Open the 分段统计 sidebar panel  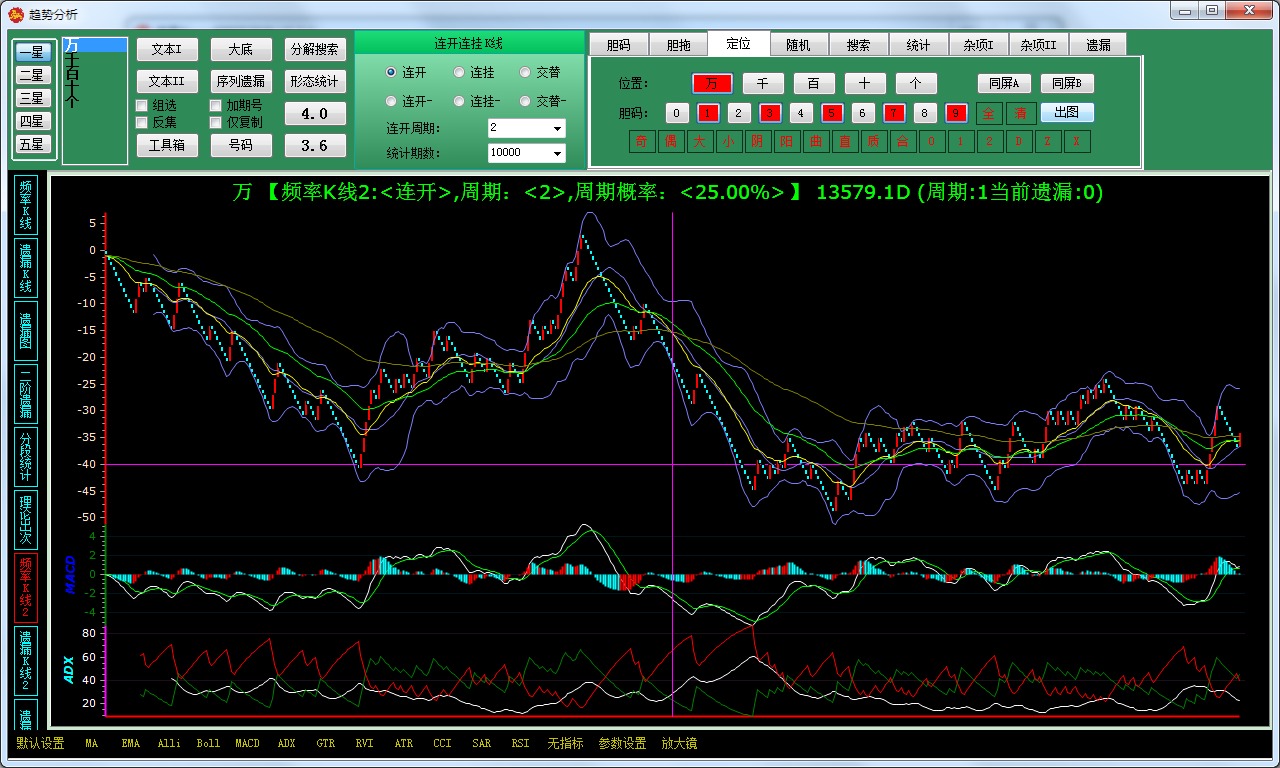click(26, 455)
